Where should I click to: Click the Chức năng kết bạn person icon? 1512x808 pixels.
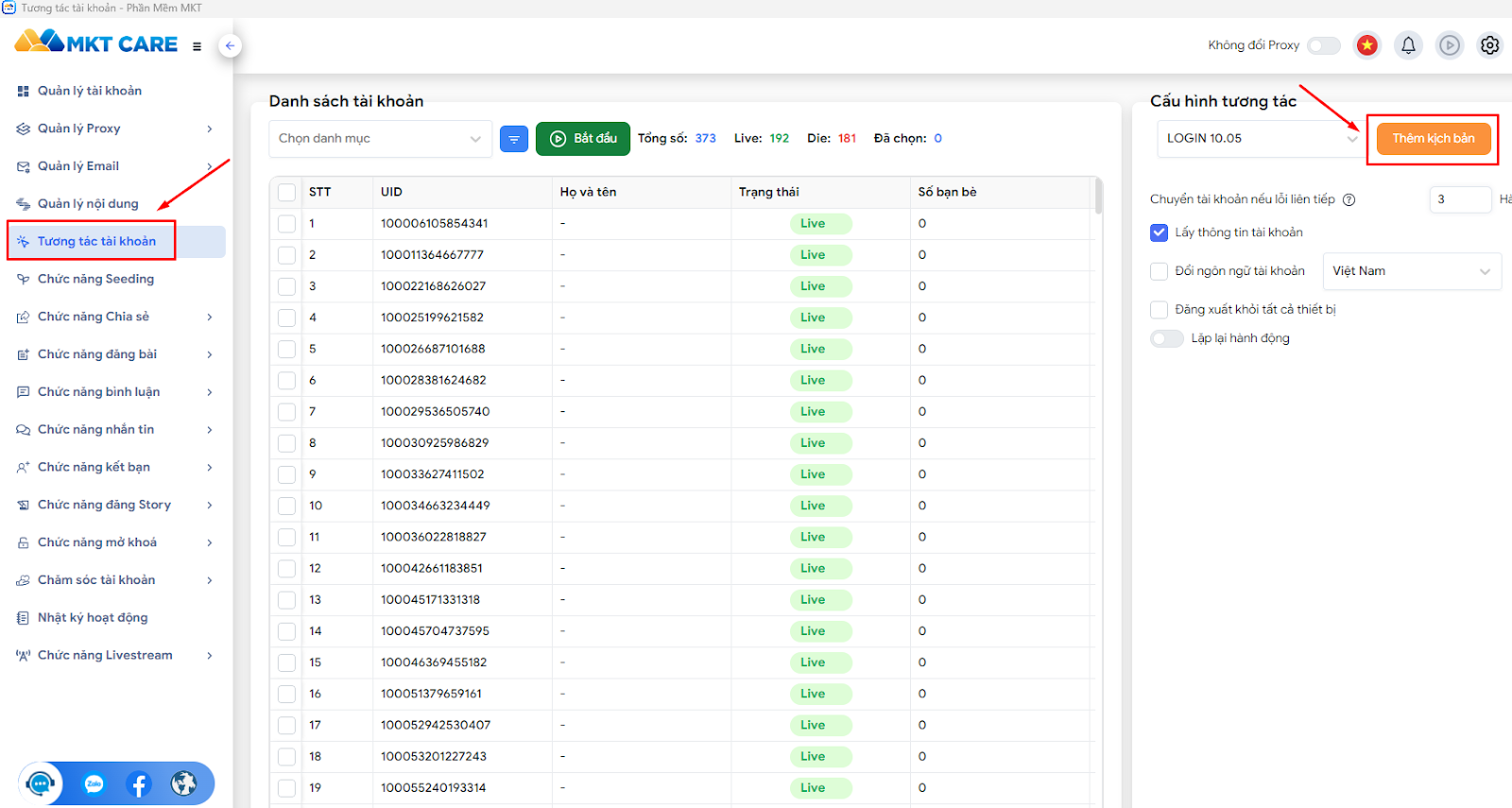[x=23, y=468]
